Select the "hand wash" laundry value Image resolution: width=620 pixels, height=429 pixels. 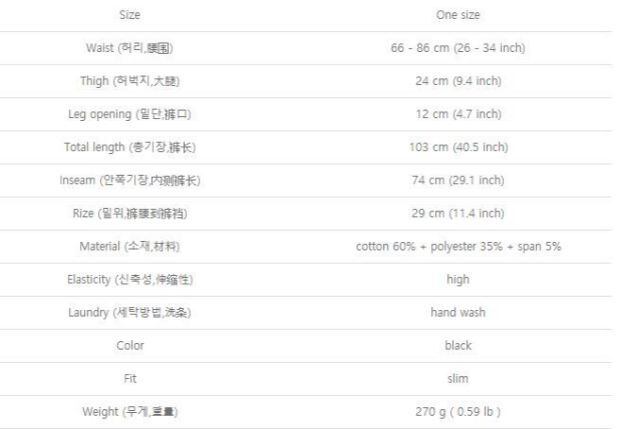(x=458, y=312)
